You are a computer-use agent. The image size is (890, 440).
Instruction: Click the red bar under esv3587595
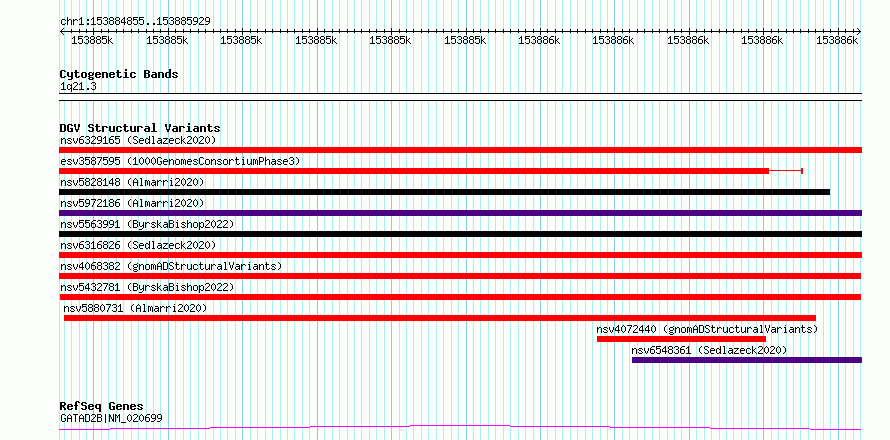(414, 171)
